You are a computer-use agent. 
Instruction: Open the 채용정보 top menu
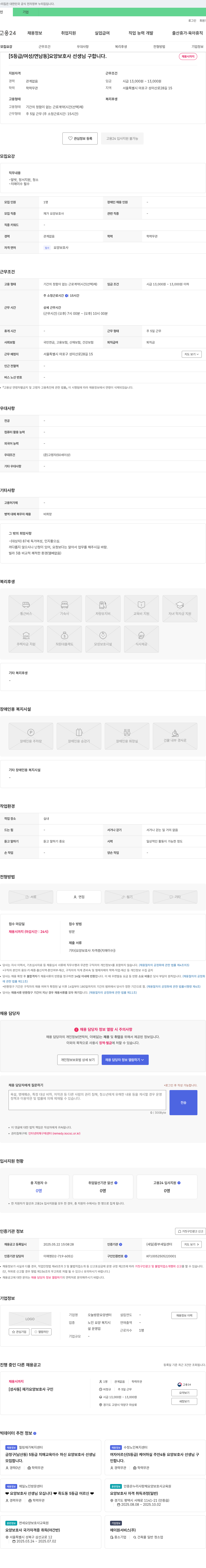[35, 33]
